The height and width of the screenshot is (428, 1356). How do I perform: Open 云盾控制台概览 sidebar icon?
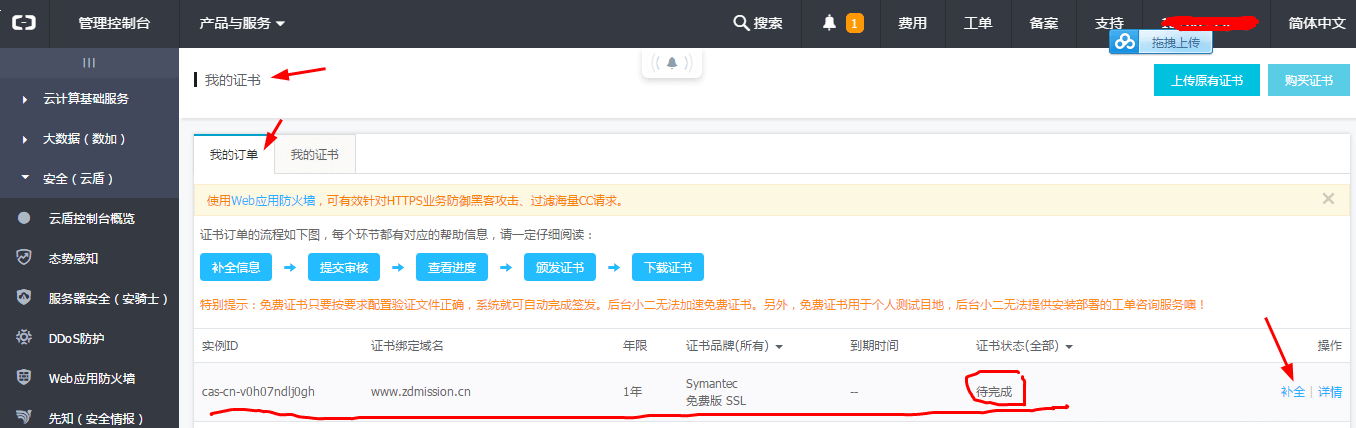(x=25, y=218)
